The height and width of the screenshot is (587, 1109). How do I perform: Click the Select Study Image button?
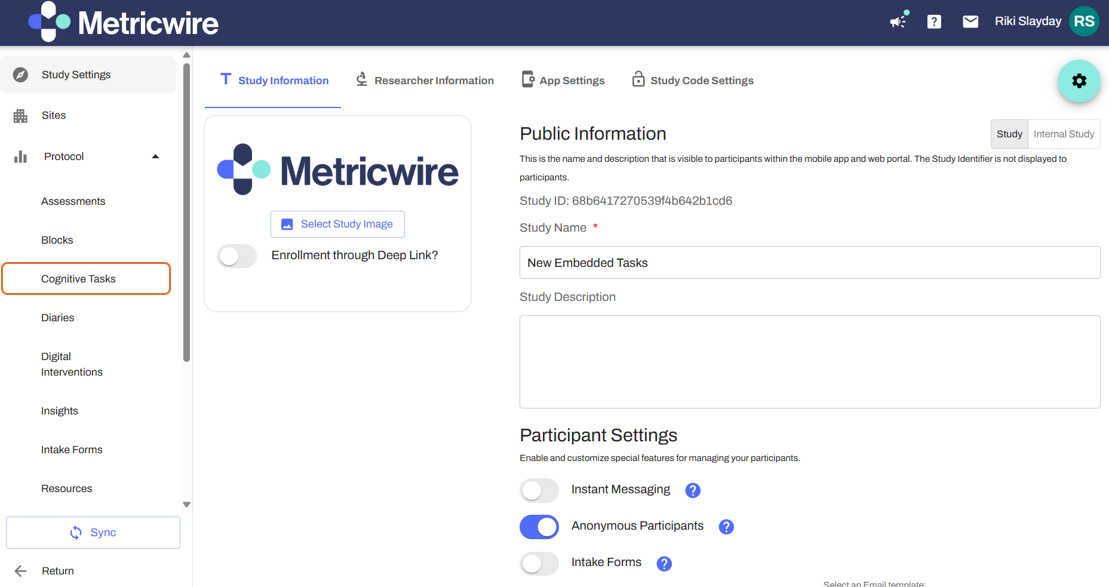click(x=337, y=224)
